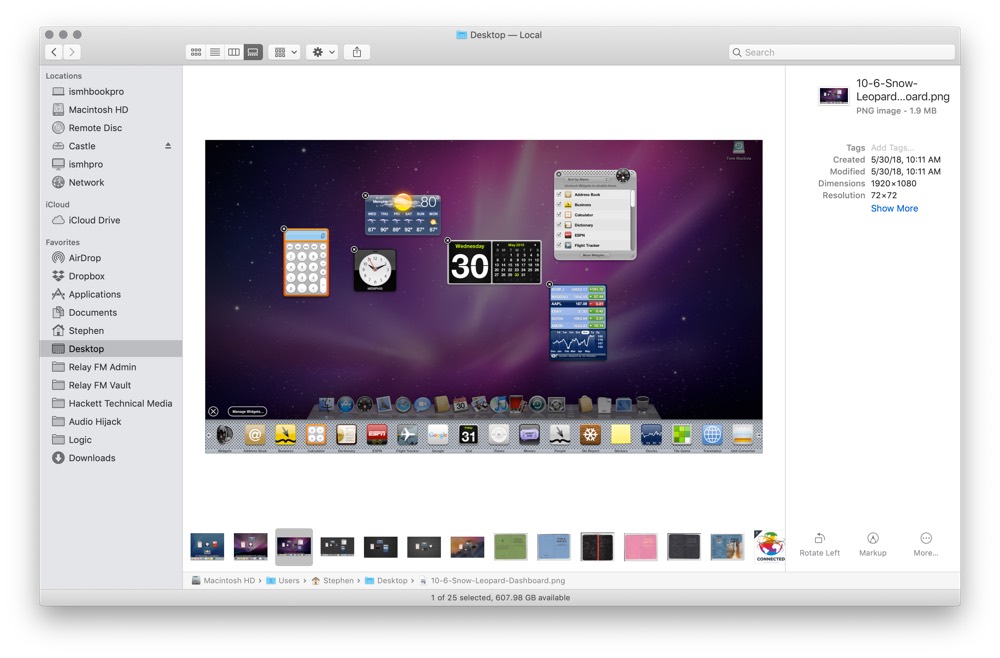Viewport: 1000px width, 658px height.
Task: Click the Locations sidebar heading
Action: 64,76
